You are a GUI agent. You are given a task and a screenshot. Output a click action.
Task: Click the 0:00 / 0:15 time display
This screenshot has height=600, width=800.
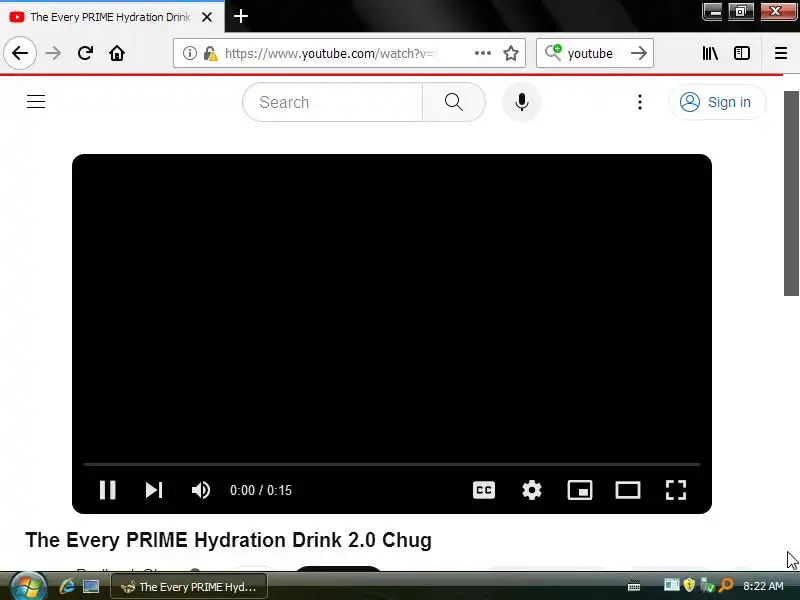pos(261,490)
